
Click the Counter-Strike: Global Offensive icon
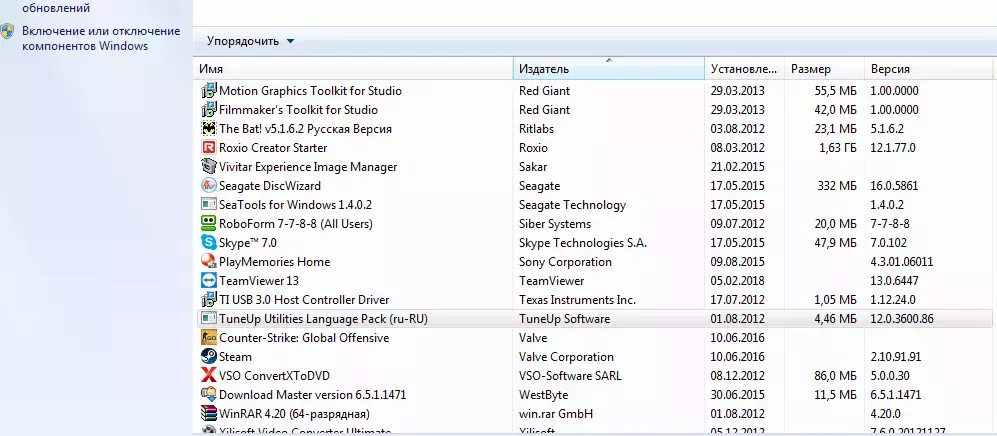tap(209, 337)
